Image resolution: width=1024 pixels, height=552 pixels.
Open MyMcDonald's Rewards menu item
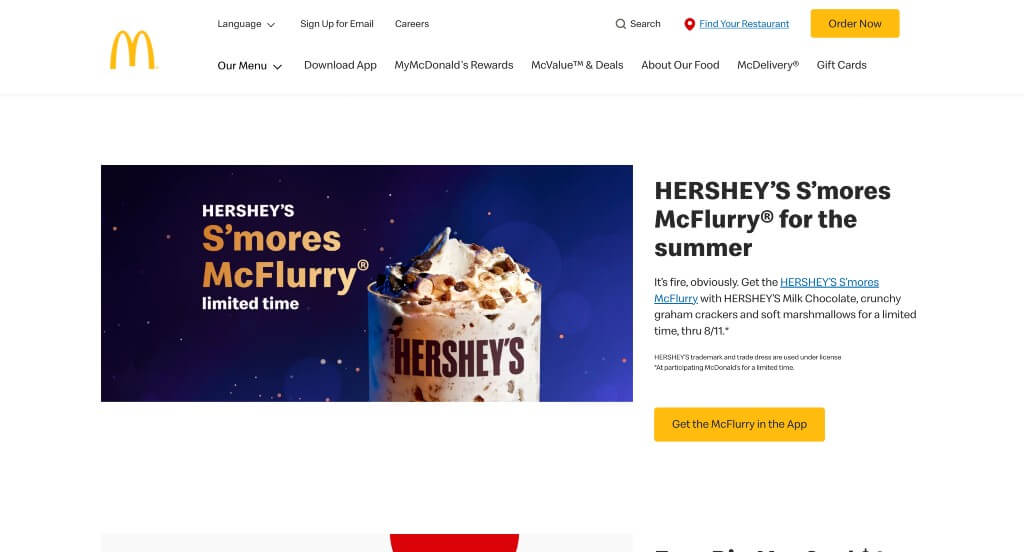coord(454,65)
